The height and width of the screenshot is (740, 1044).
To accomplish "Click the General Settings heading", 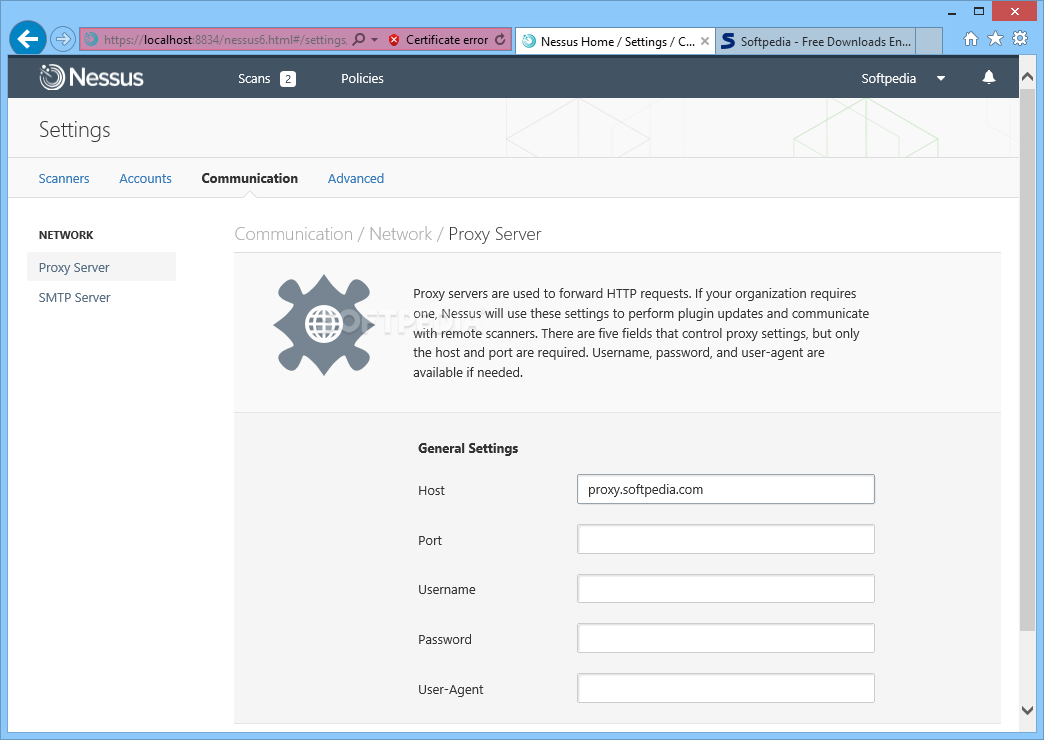I will point(468,448).
